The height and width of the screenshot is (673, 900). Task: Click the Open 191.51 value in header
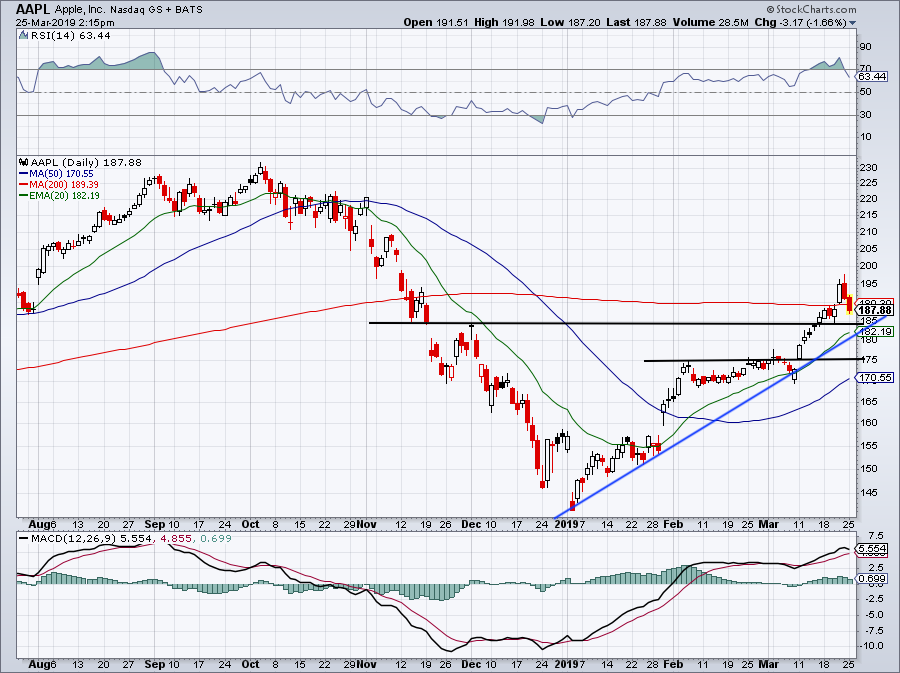tap(436, 22)
